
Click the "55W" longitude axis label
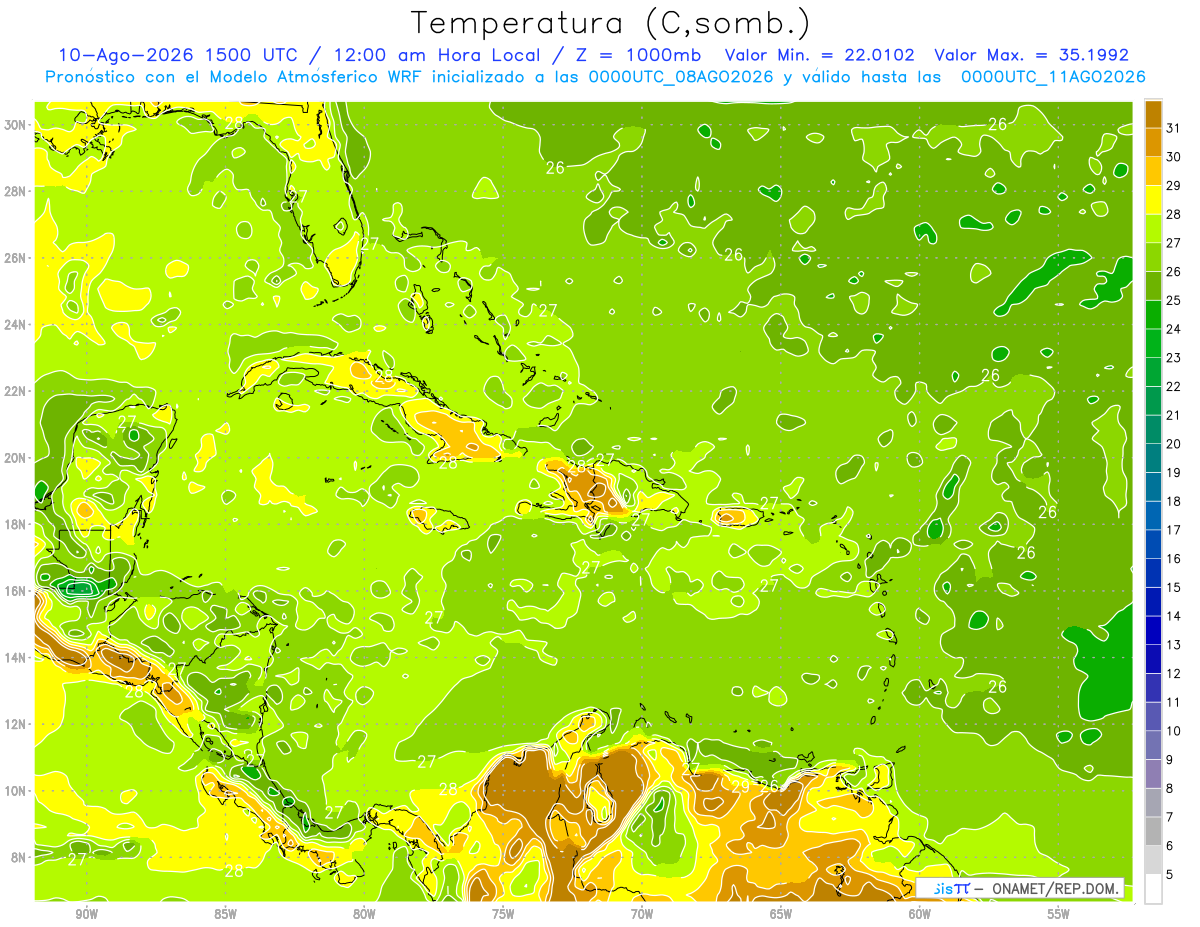tap(1058, 914)
